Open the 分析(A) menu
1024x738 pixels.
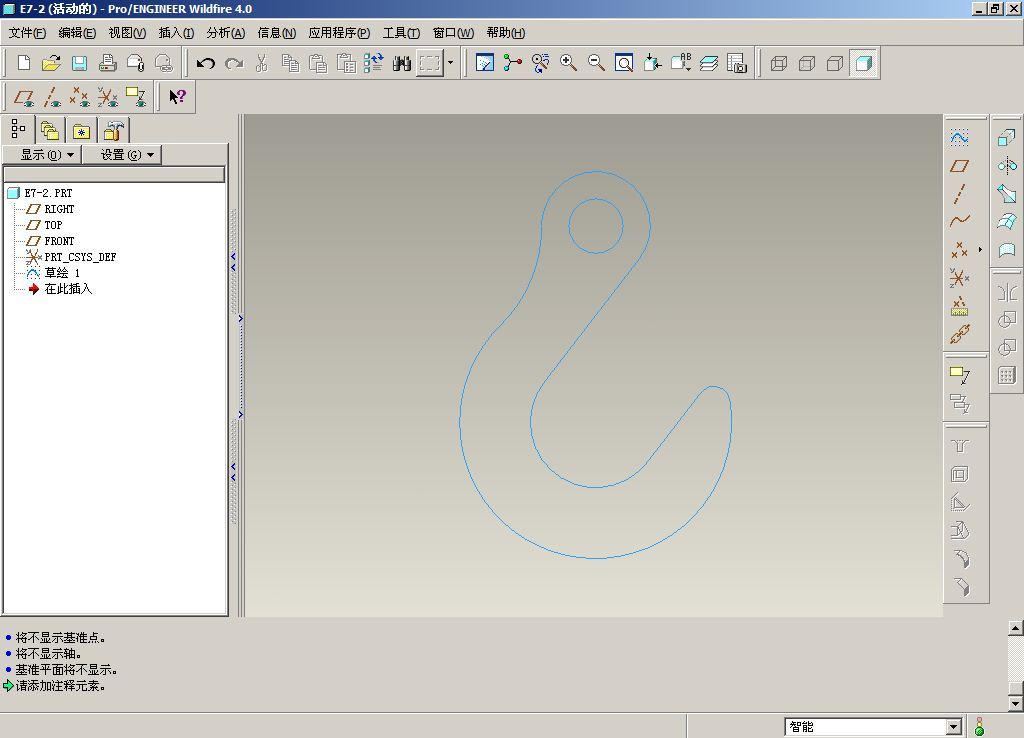point(225,33)
